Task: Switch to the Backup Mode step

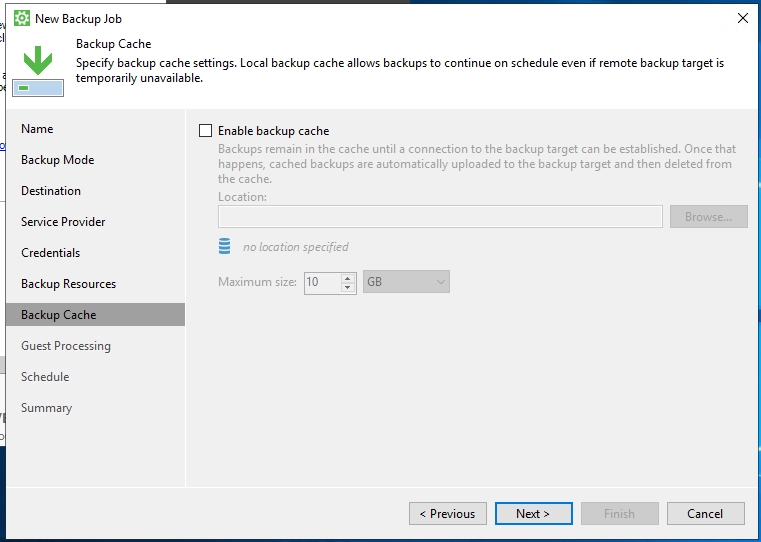Action: click(57, 160)
